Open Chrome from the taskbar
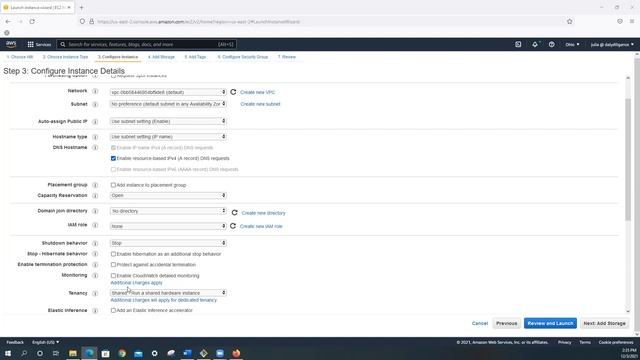Screen dimensions: 640x360 pyautogui.click(x=122, y=353)
